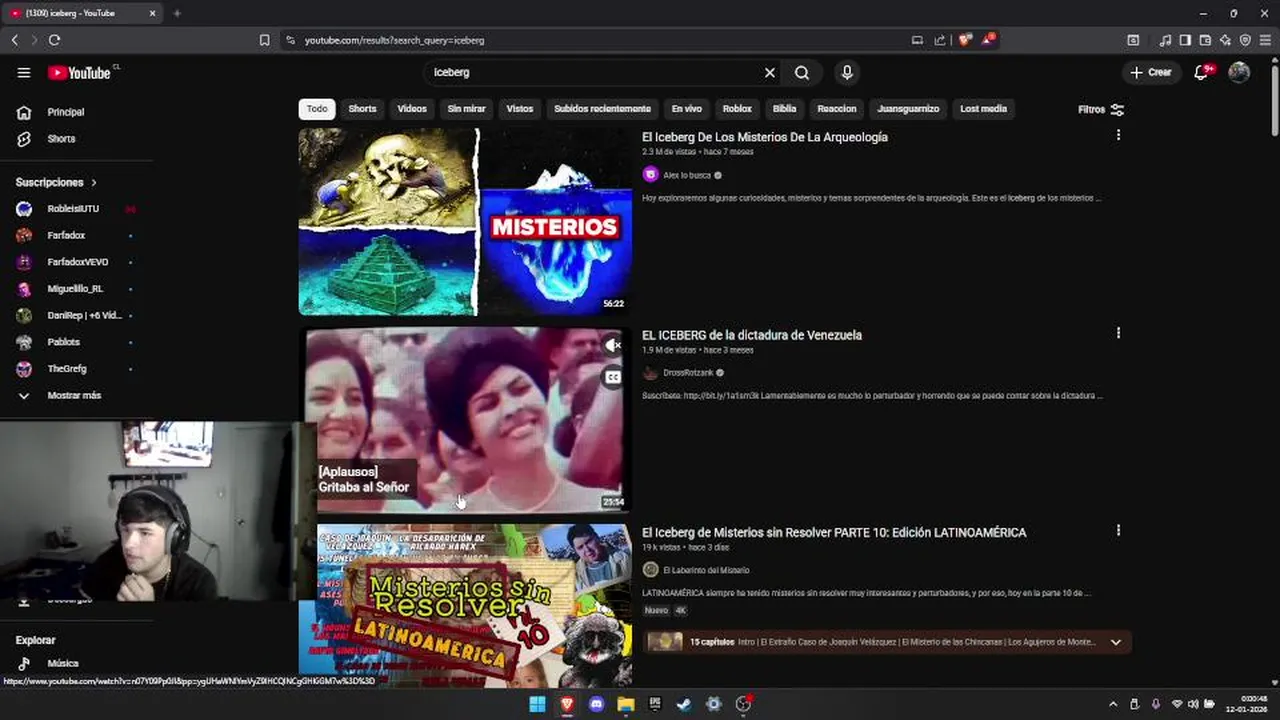This screenshot has width=1280, height=720.
Task: Expand the Suscripciones section arrow
Action: 94,182
